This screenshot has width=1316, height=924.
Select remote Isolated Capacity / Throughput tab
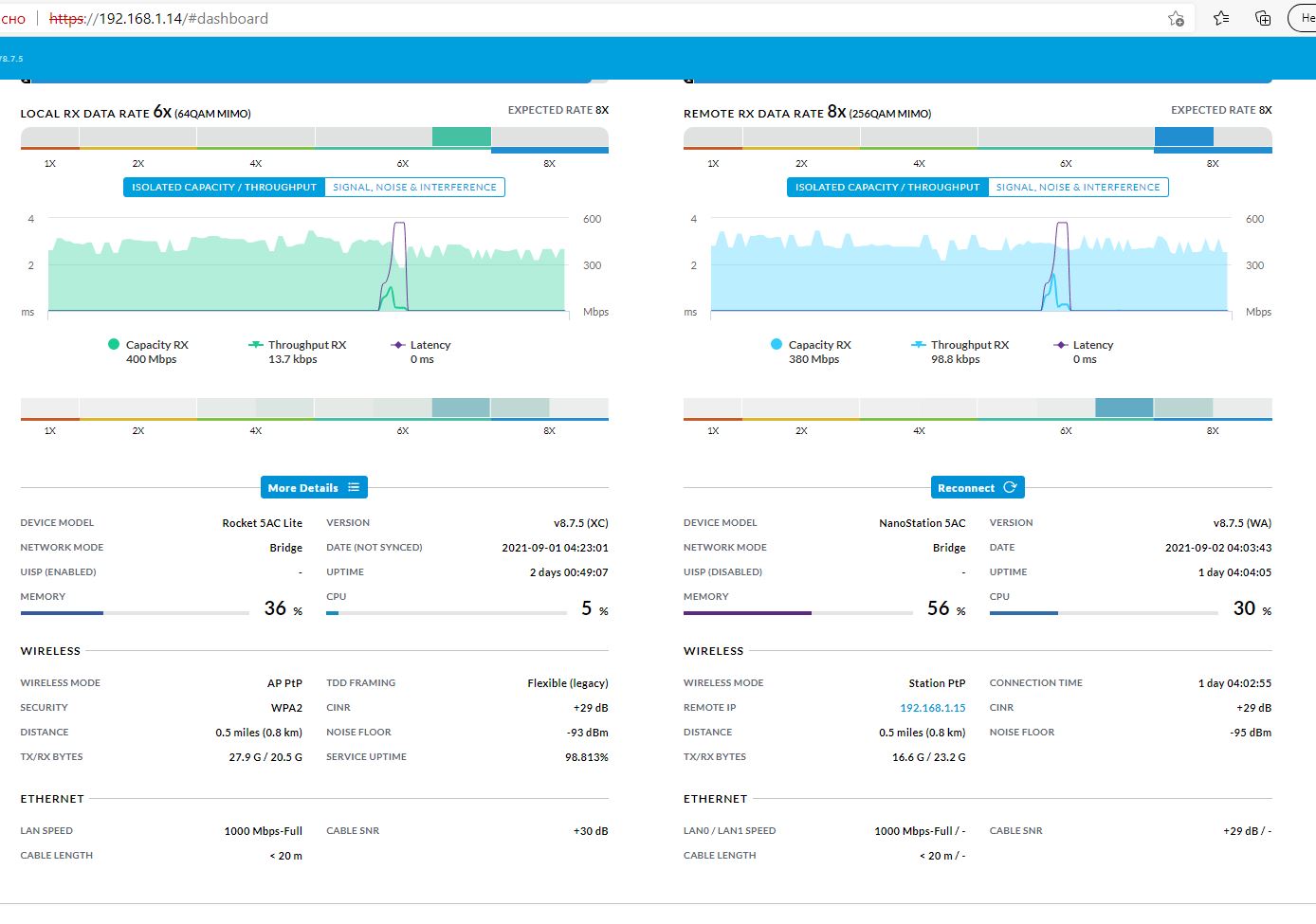click(887, 188)
